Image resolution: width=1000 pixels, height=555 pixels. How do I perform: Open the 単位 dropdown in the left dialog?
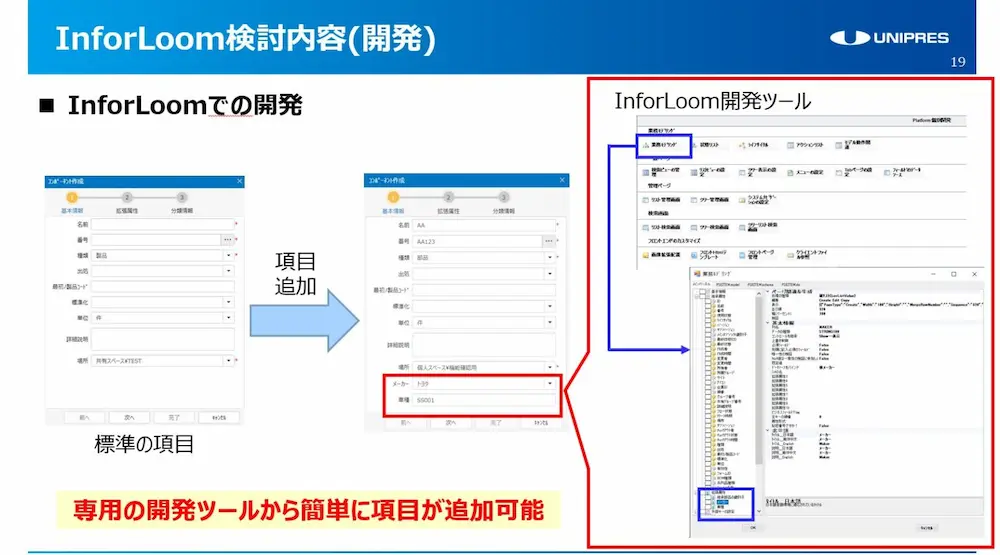click(x=228, y=318)
